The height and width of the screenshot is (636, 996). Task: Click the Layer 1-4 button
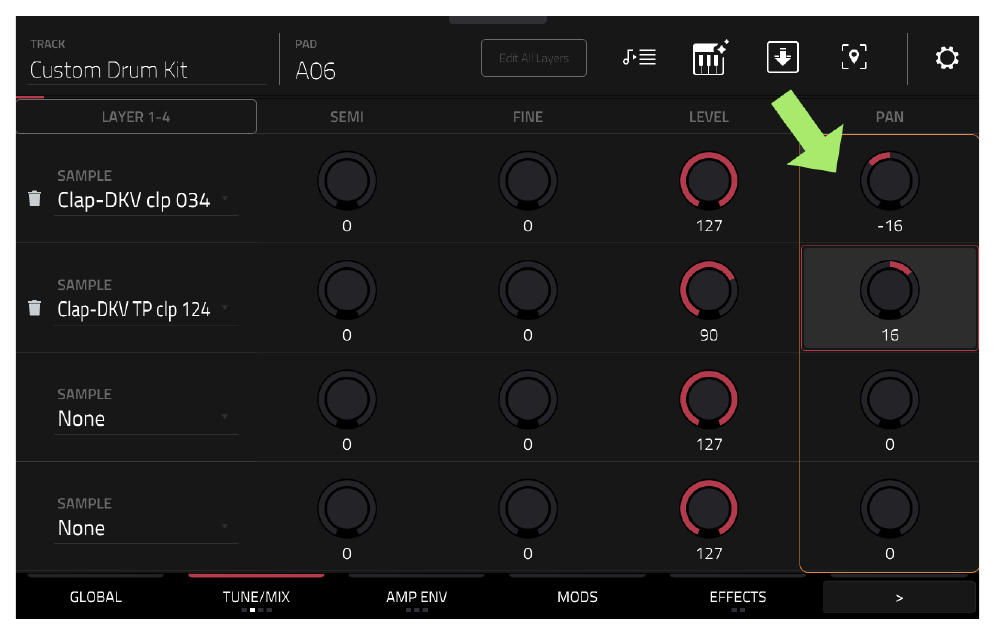coord(136,117)
